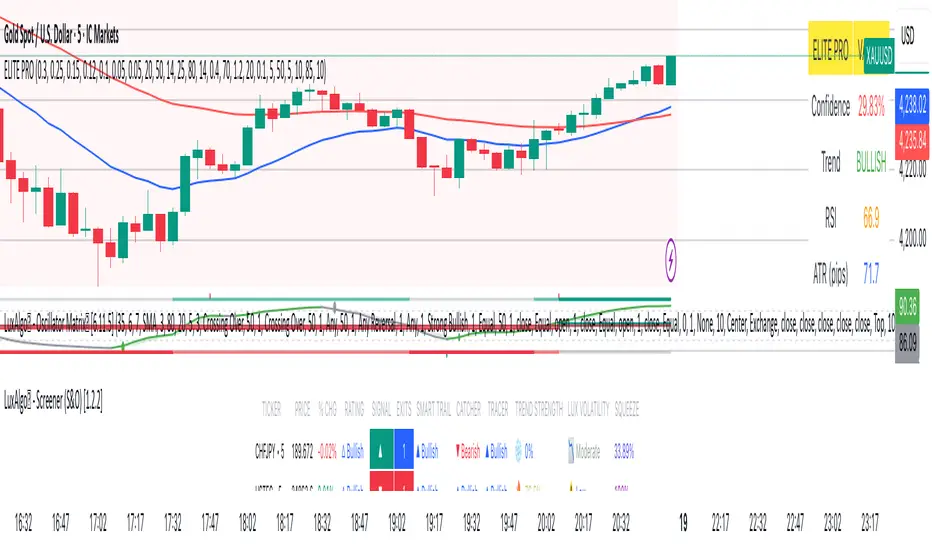Click the CHFJPY Smart Trail Bullish cell
The height and width of the screenshot is (550, 932).
(427, 451)
